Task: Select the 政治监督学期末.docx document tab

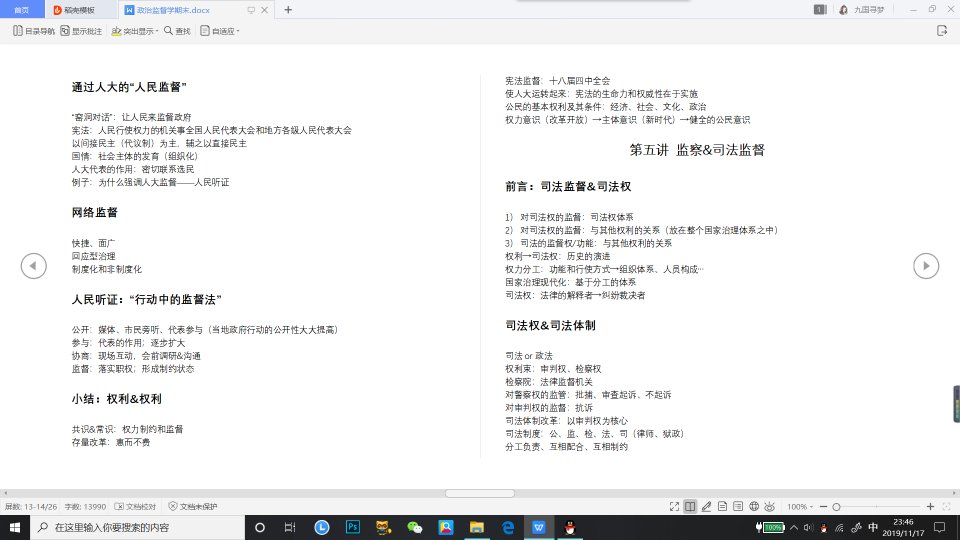Action: pyautogui.click(x=173, y=10)
